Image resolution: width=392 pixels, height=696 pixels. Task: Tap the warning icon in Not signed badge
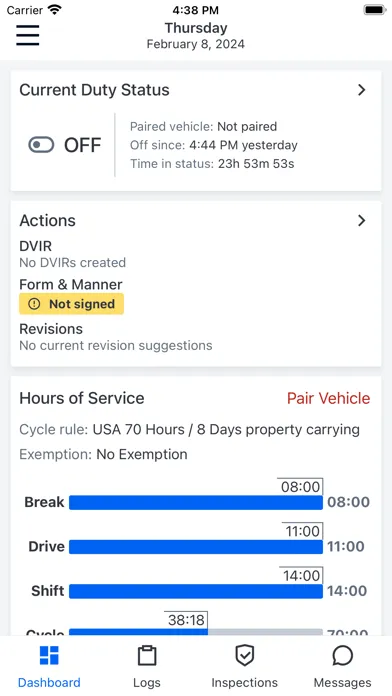click(x=34, y=304)
